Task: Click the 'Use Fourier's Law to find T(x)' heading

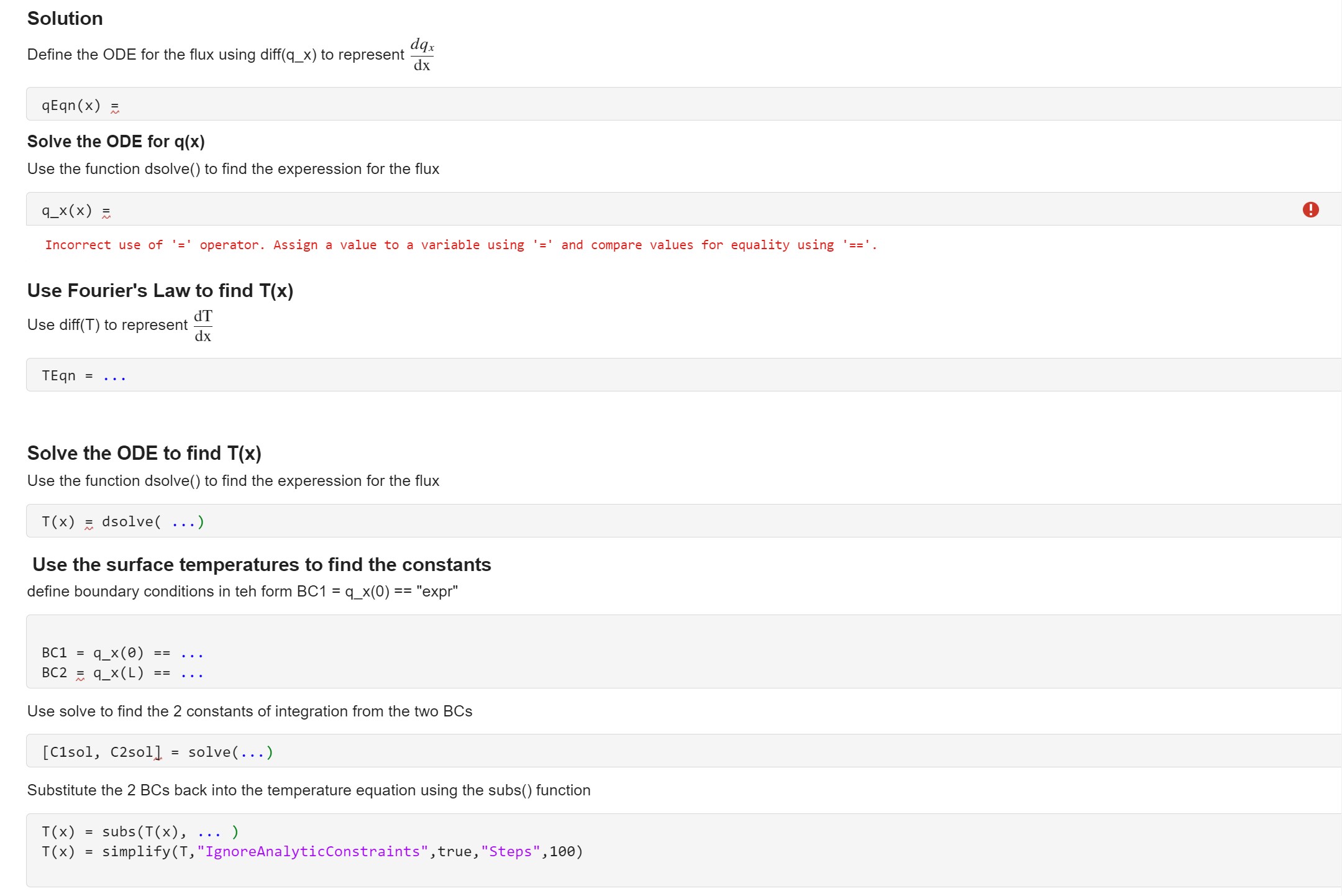Action: click(160, 290)
